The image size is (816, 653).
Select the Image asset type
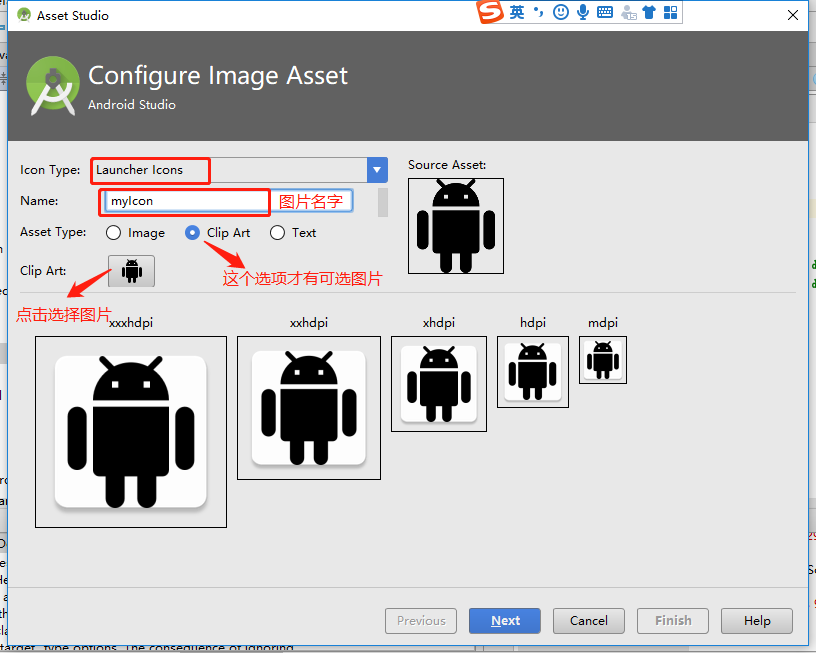pos(114,232)
